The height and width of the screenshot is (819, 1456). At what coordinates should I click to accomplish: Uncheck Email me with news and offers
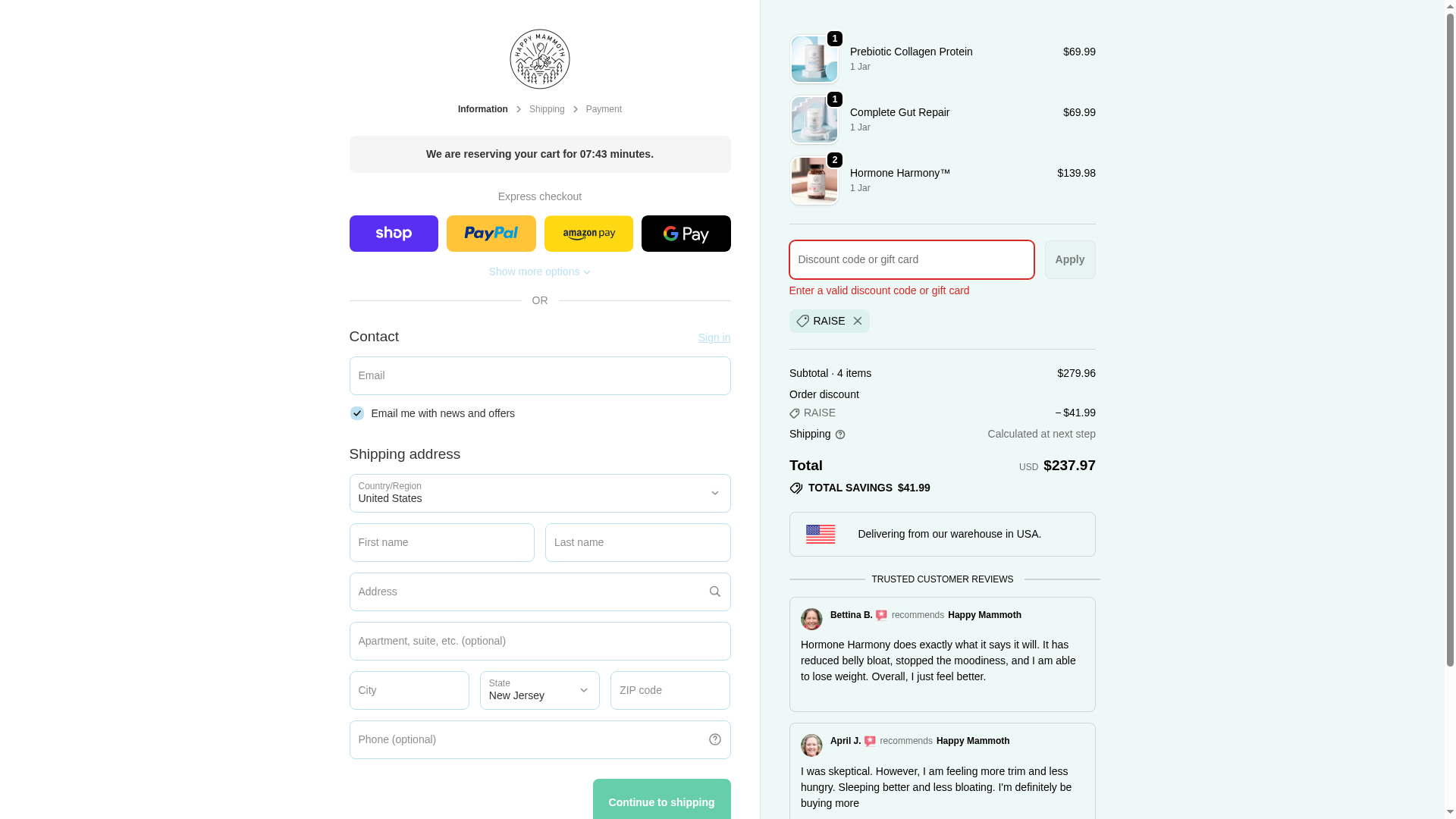tap(356, 413)
